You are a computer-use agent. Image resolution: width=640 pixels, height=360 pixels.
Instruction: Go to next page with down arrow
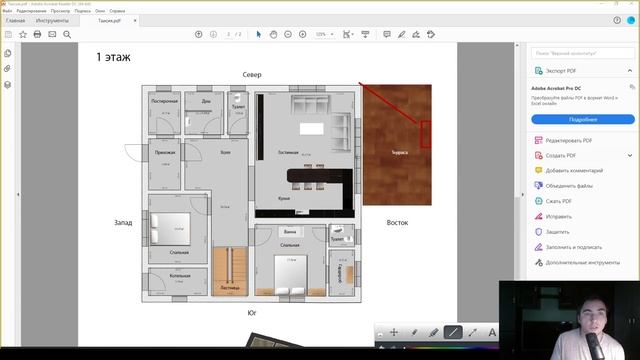(x=213, y=35)
